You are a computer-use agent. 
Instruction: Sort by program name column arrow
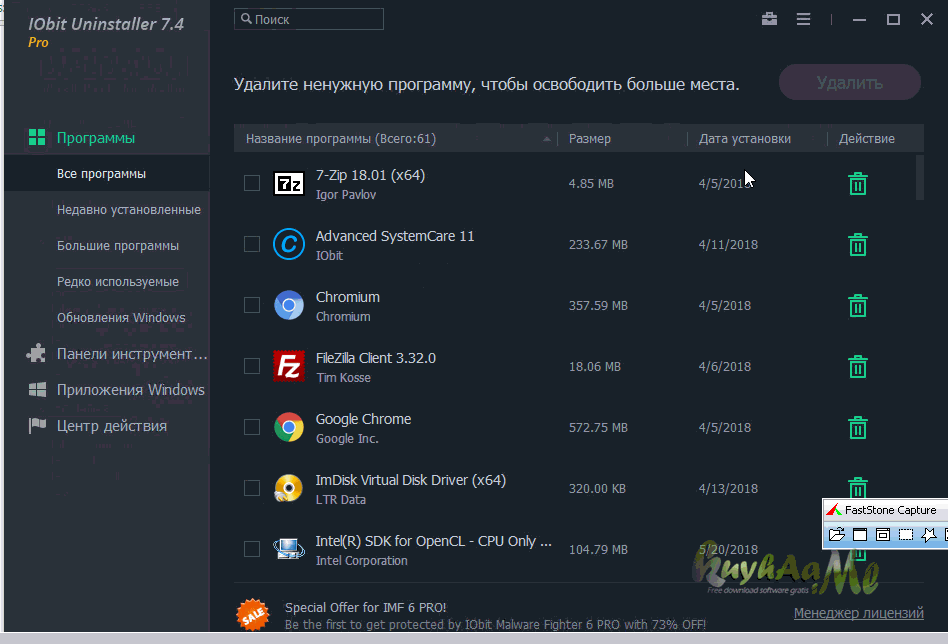coord(547,139)
